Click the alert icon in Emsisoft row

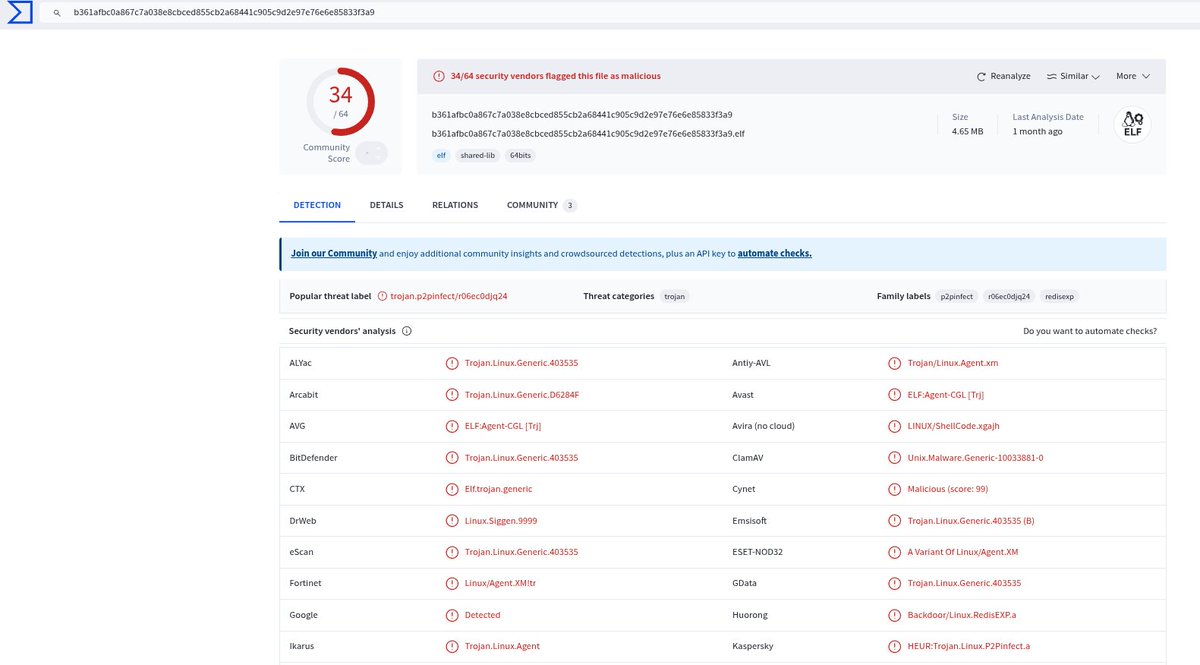(895, 521)
